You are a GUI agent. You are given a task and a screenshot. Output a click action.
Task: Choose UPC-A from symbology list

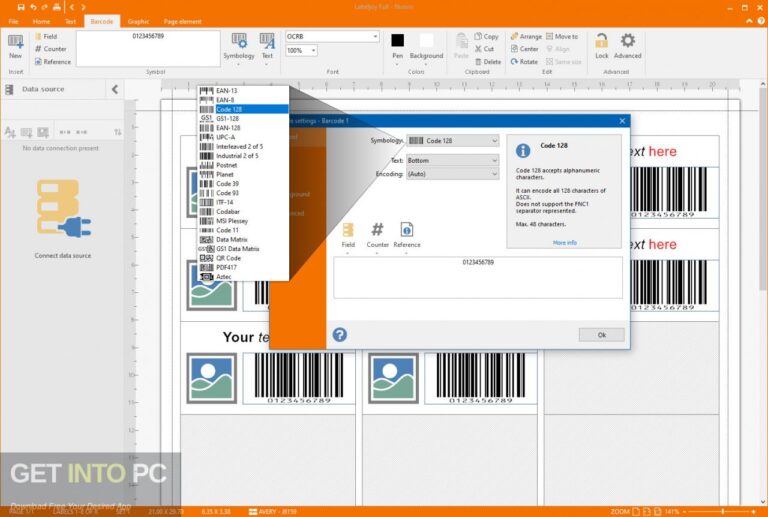pyautogui.click(x=243, y=137)
